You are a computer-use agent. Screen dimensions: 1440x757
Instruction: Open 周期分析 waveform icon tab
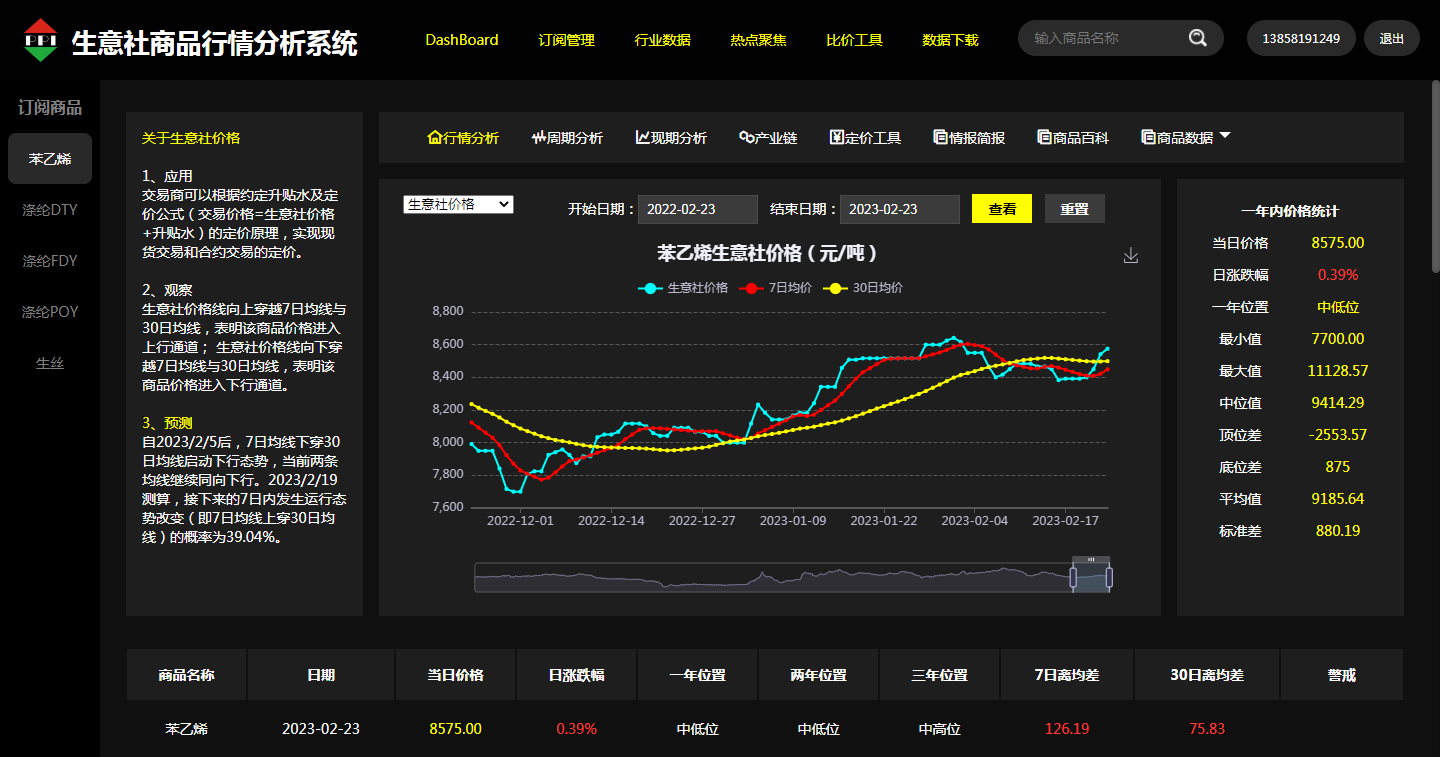click(x=539, y=138)
